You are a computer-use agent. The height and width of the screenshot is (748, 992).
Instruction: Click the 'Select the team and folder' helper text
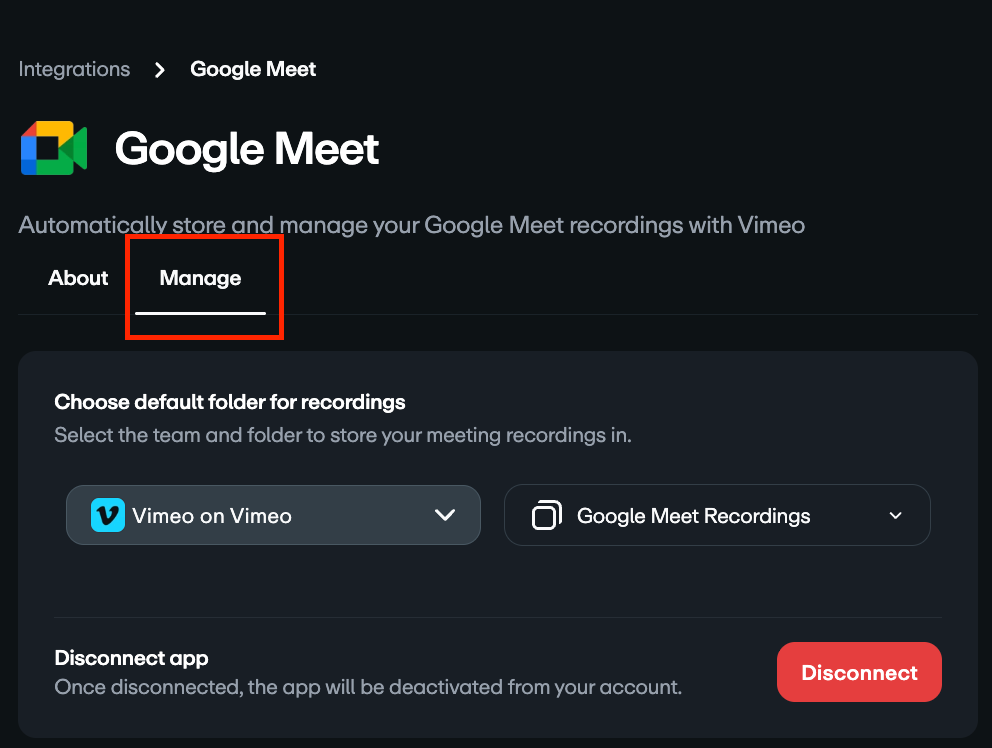342,435
